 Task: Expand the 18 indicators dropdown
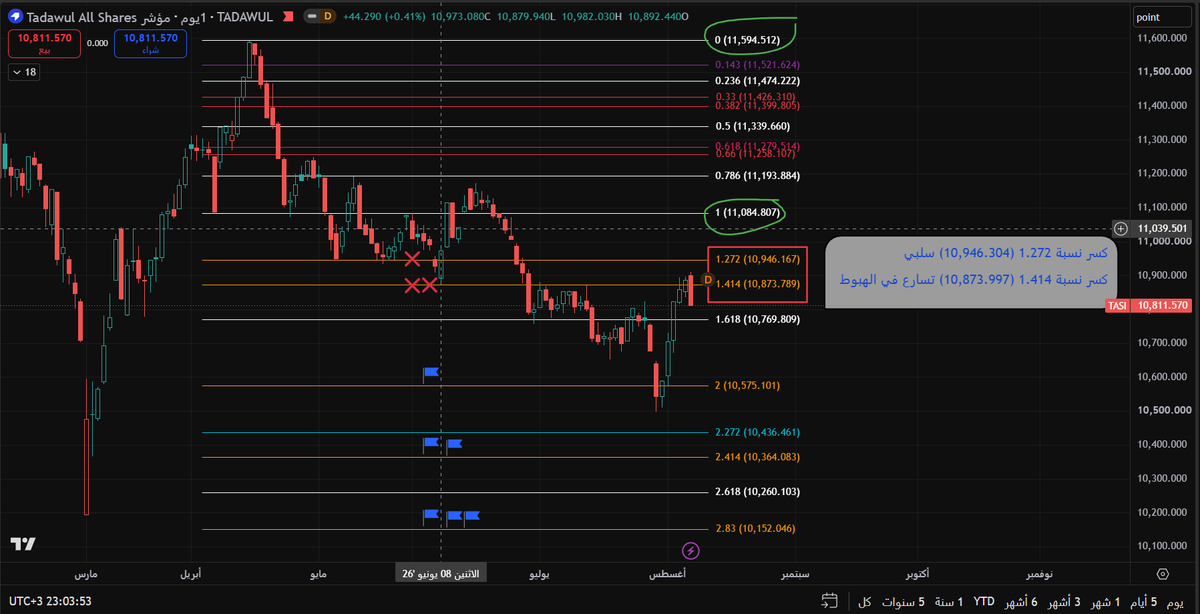tap(23, 72)
